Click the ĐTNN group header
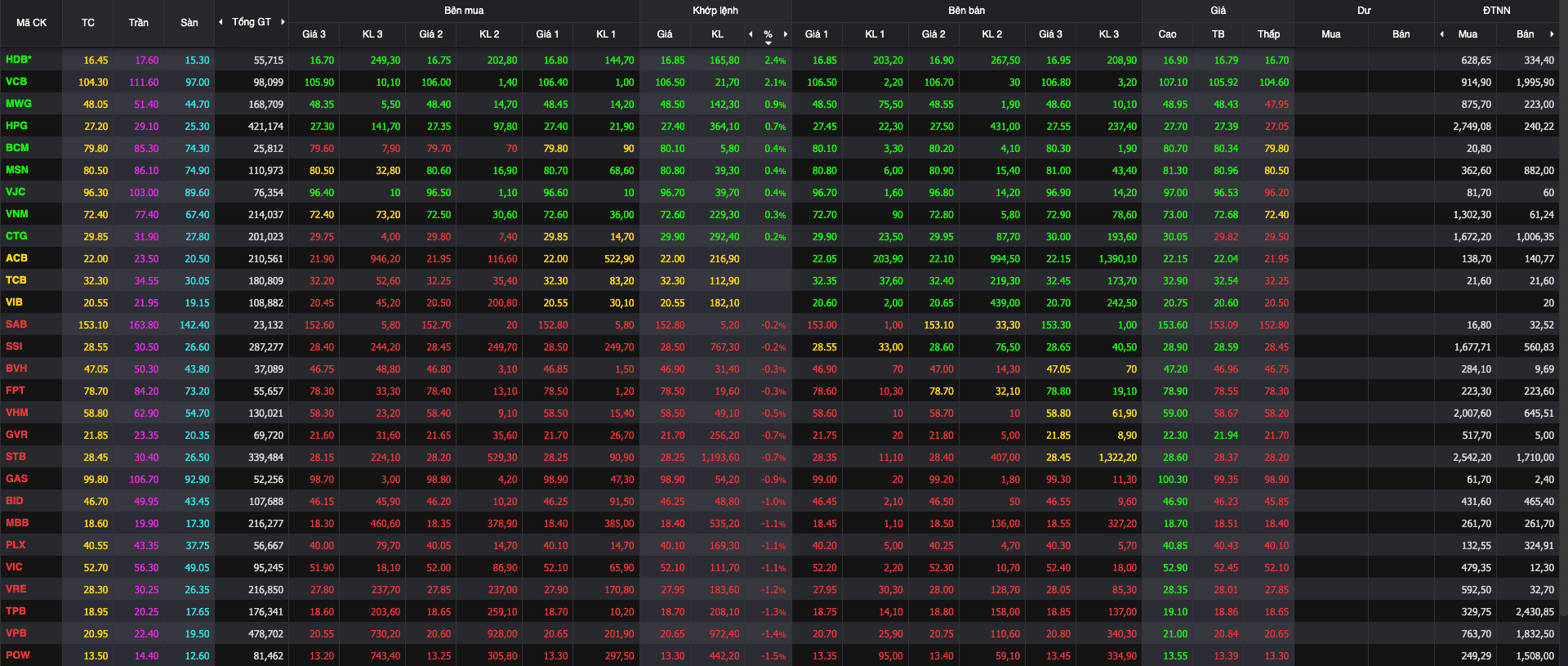Image resolution: width=1568 pixels, height=666 pixels. (x=1497, y=11)
